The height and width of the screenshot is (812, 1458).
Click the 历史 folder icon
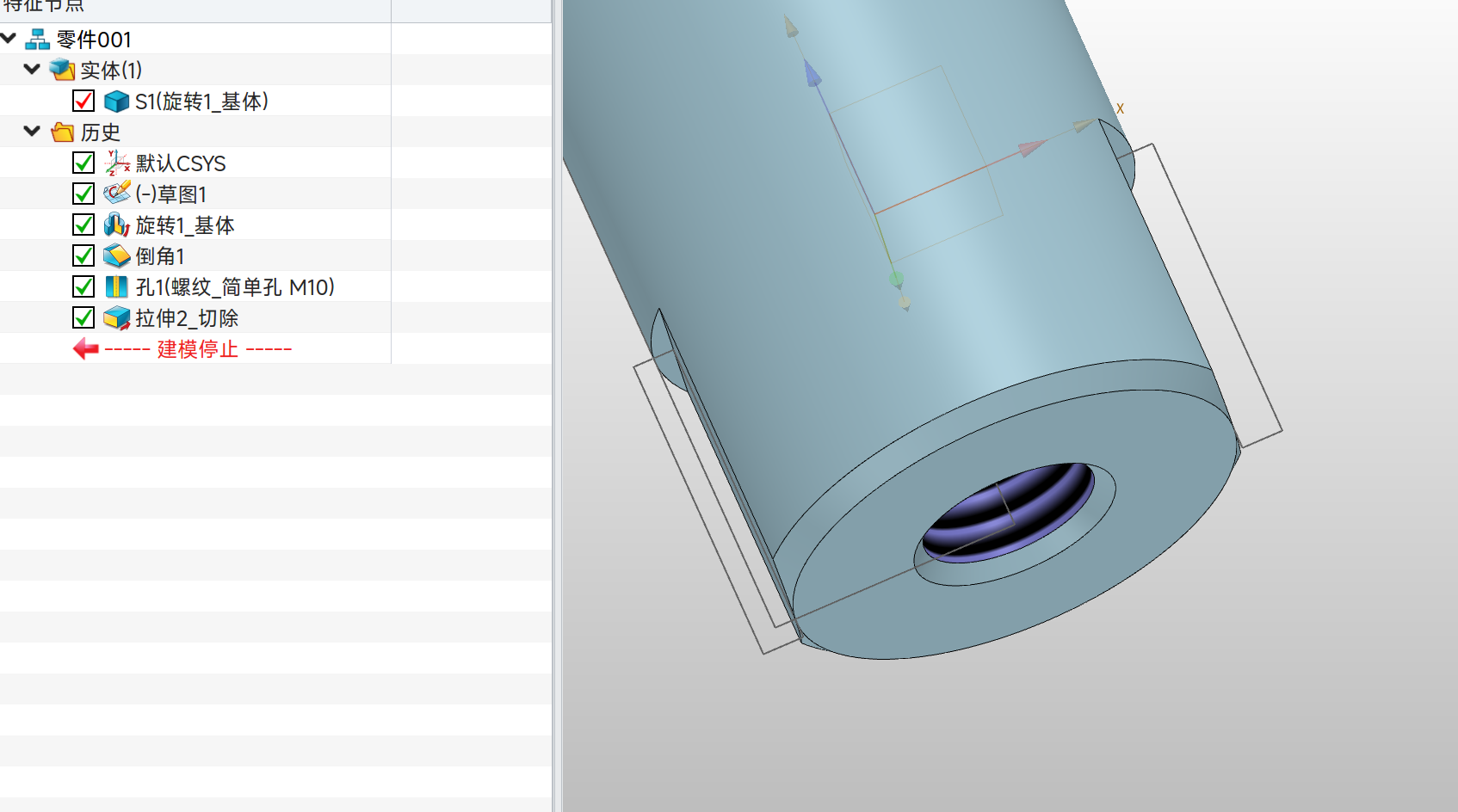click(x=62, y=132)
